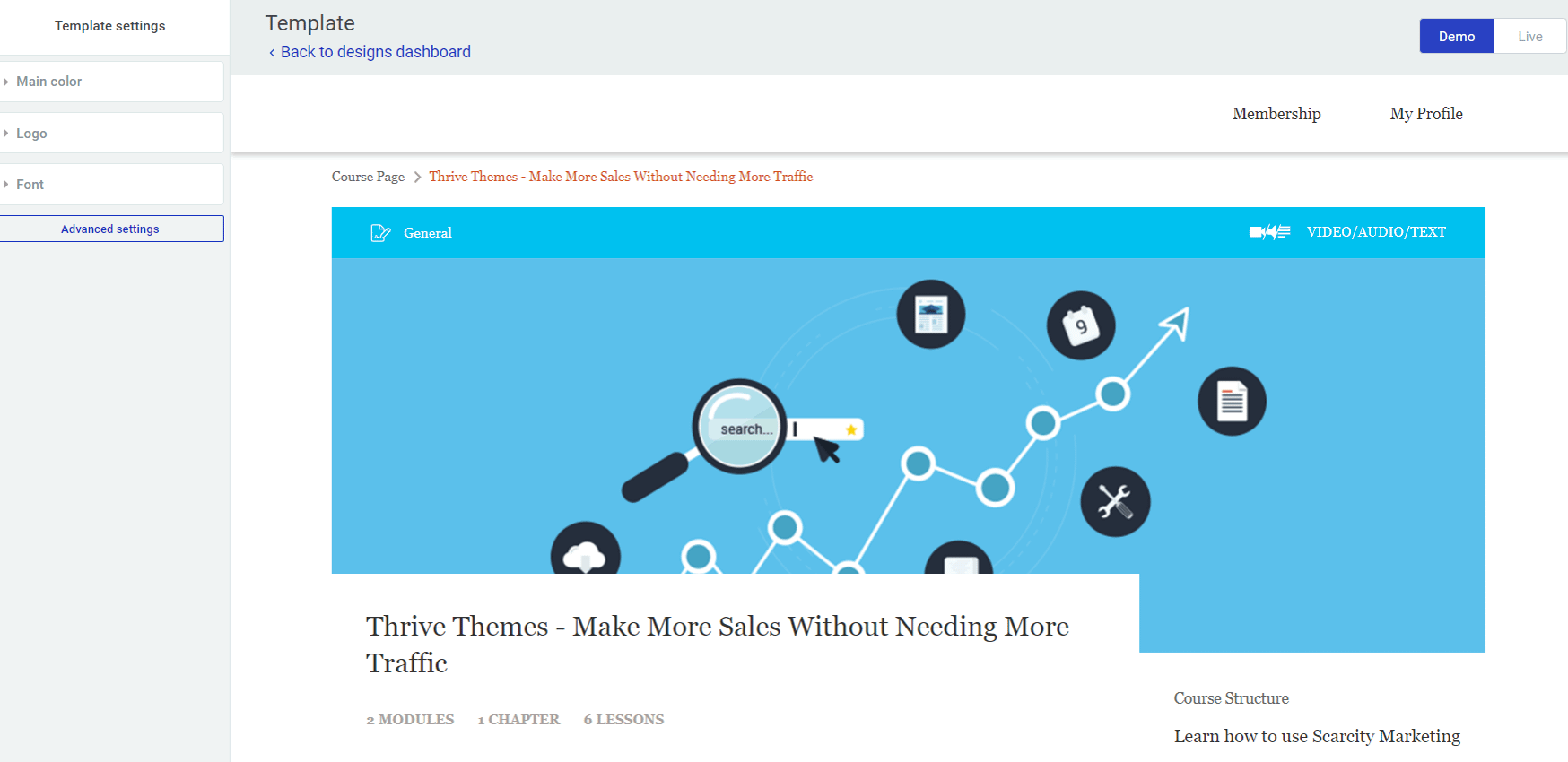
Task: Click the document circle icon in banner
Action: [1232, 401]
